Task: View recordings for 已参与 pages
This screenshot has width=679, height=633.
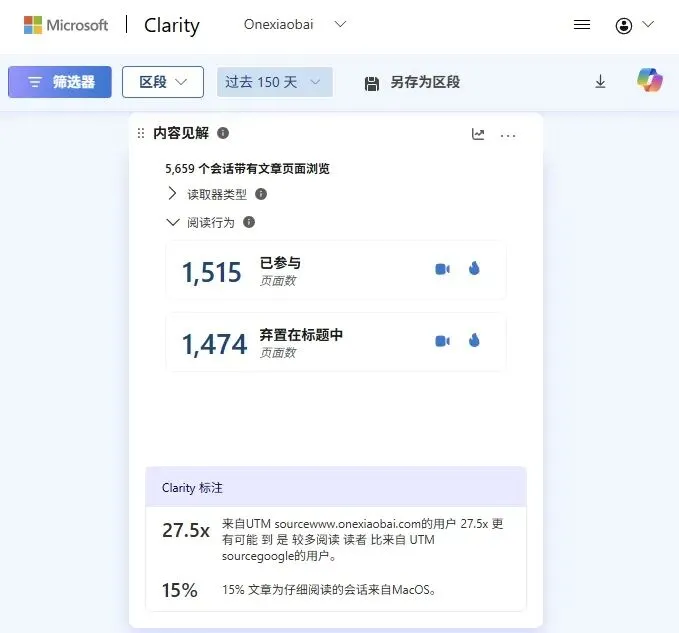Action: (x=443, y=269)
